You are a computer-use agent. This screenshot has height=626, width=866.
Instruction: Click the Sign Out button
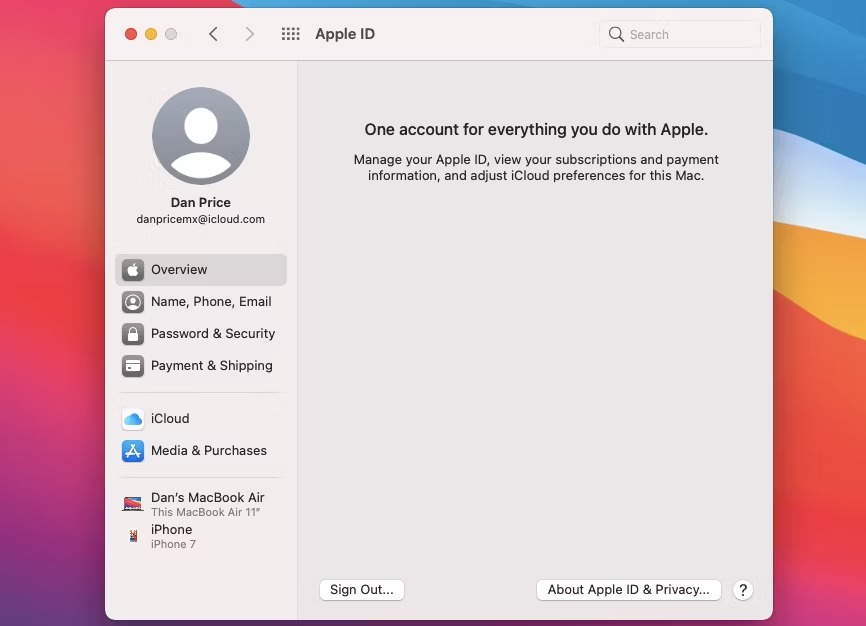pyautogui.click(x=361, y=590)
